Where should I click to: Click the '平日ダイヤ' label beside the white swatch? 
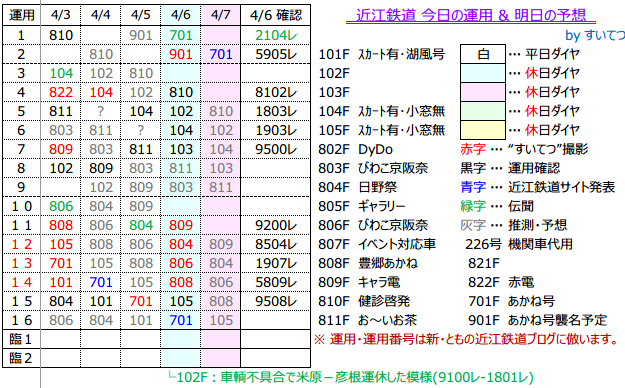[552, 54]
